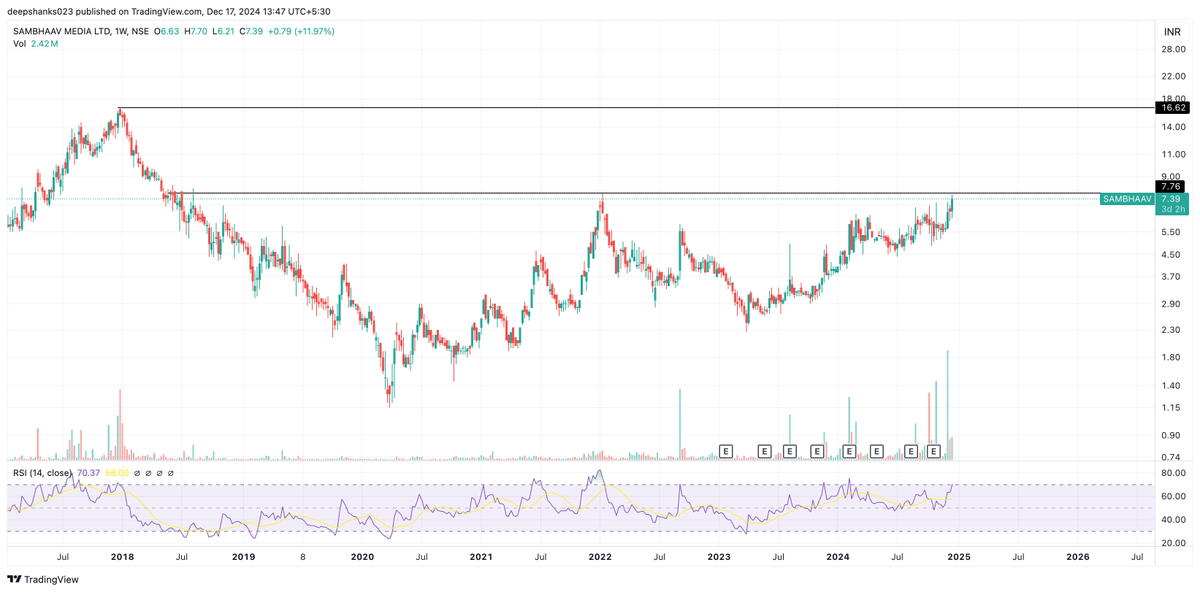This screenshot has height=592, width=1200.
Task: Click the 2018 label on time axis
Action: tap(123, 556)
